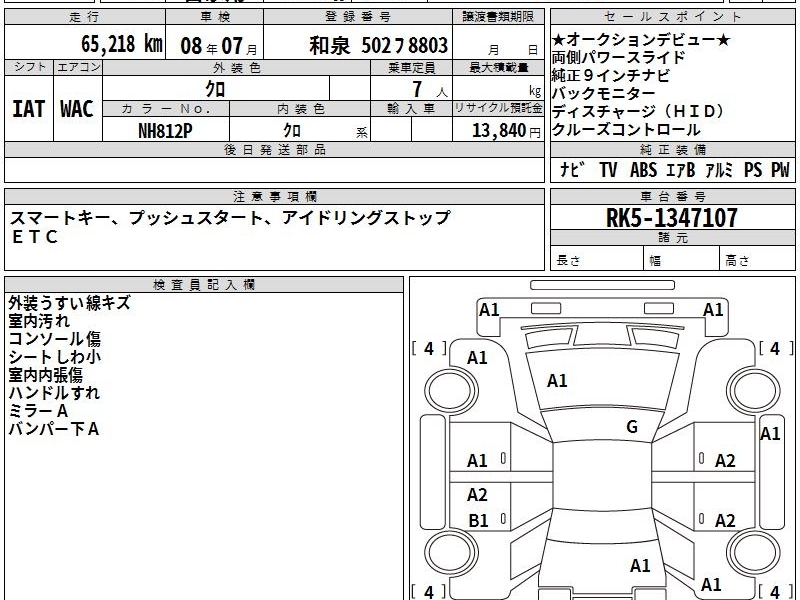
Task: Click the 幅 dimension label
Action: pos(655,261)
